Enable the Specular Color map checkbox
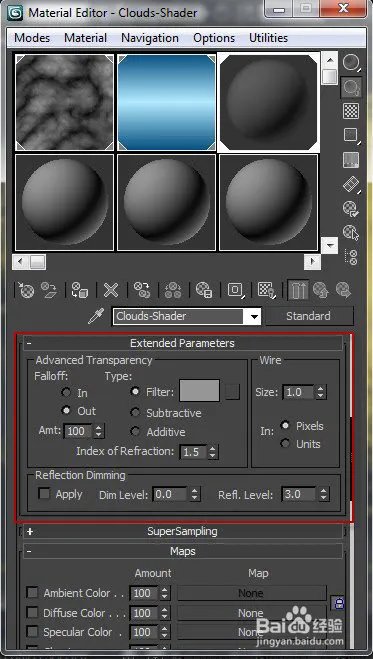The height and width of the screenshot is (659, 373). pos(32,631)
